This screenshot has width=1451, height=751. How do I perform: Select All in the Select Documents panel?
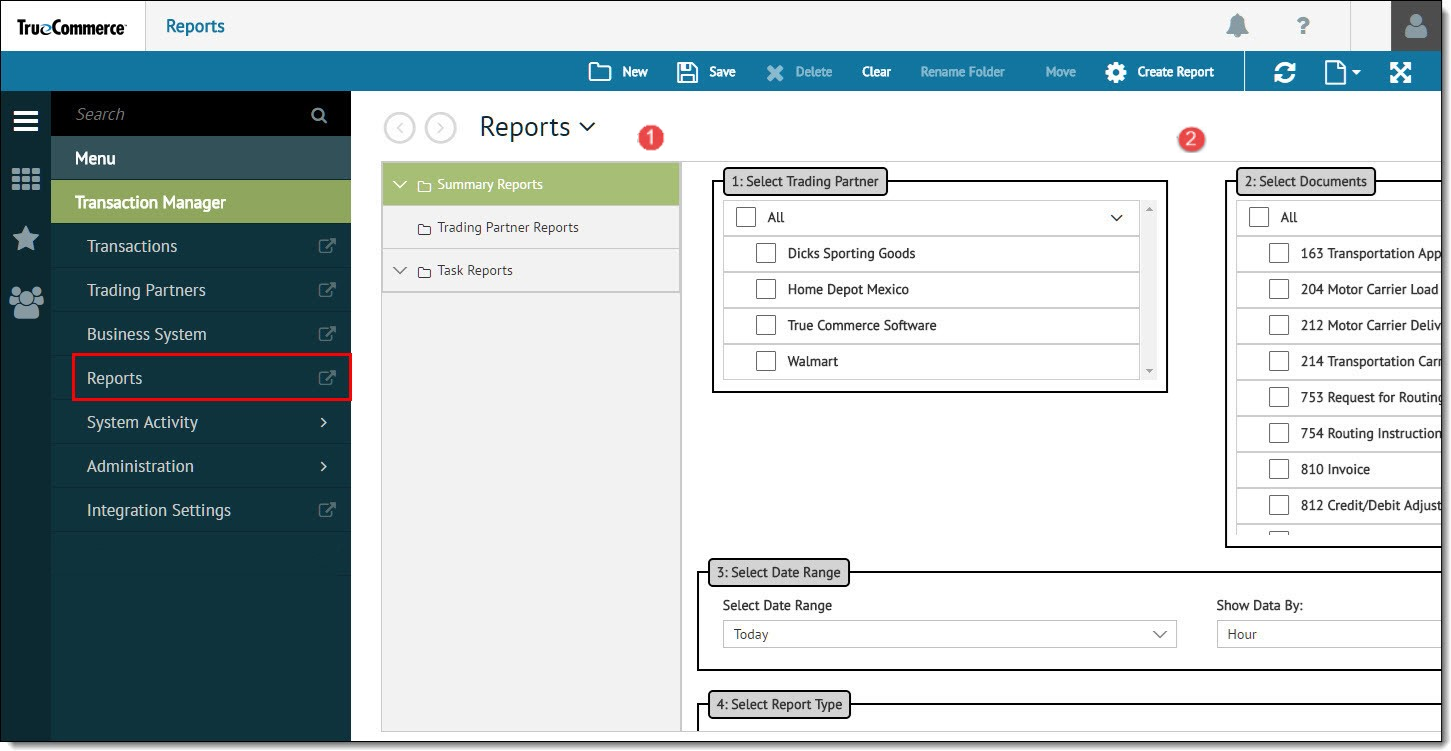click(1261, 216)
